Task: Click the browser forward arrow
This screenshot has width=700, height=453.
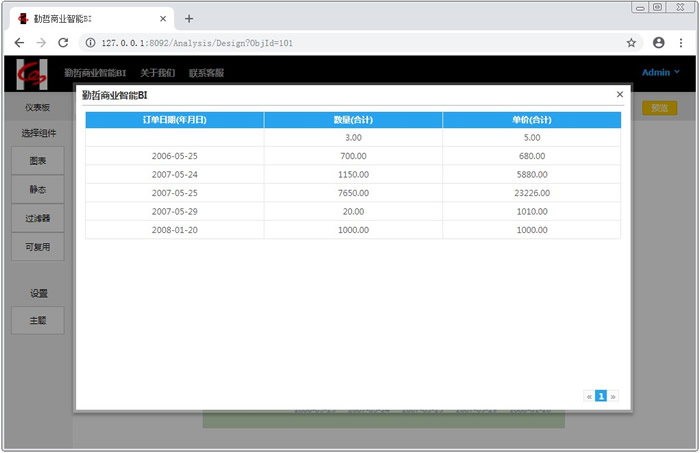Action: click(x=41, y=43)
